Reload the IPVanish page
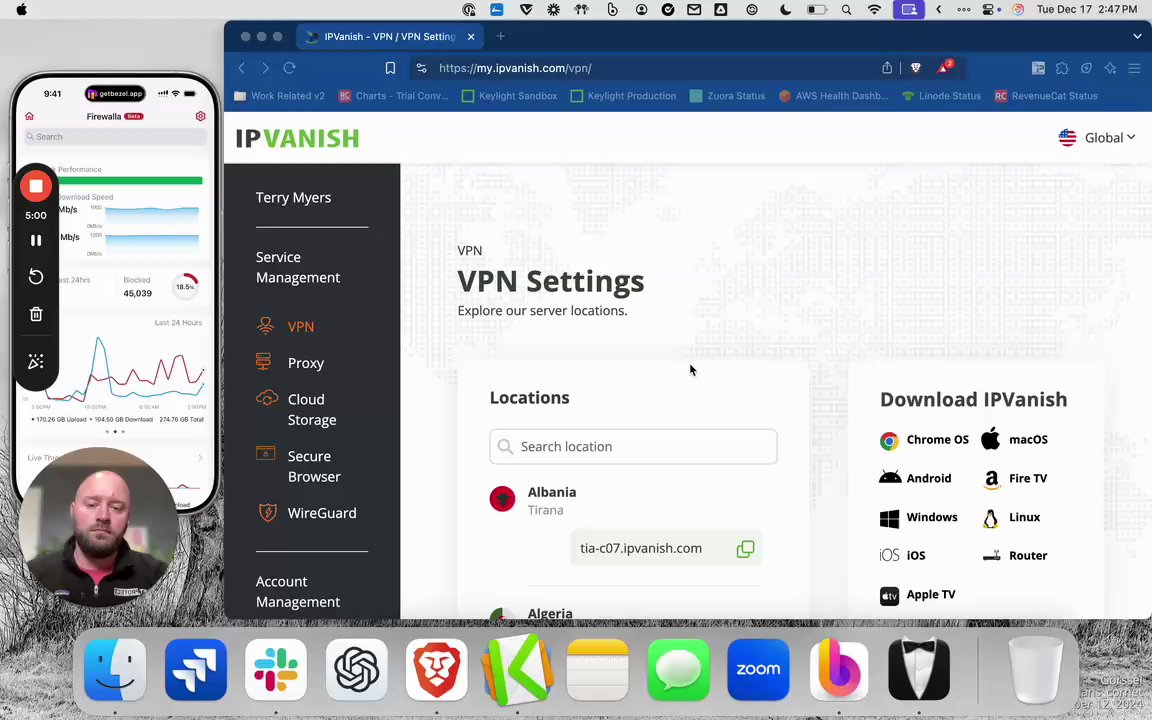This screenshot has height=720, width=1152. click(289, 68)
